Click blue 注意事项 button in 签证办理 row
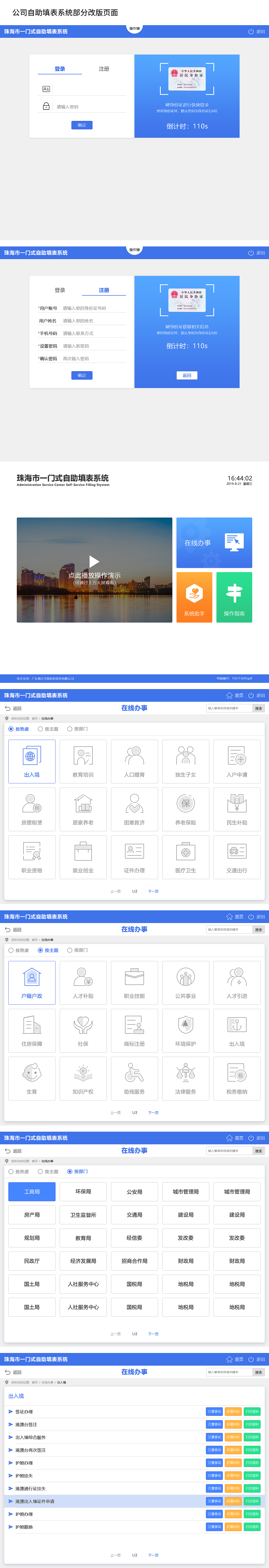 click(214, 1412)
